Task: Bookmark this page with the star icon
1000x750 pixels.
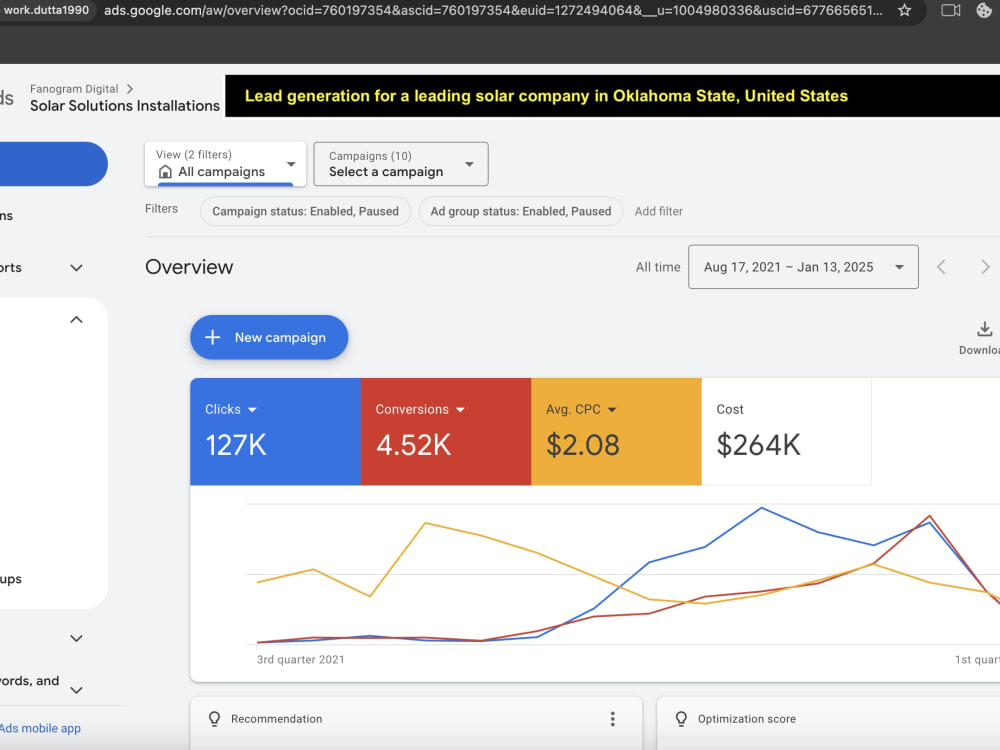Action: tap(904, 10)
